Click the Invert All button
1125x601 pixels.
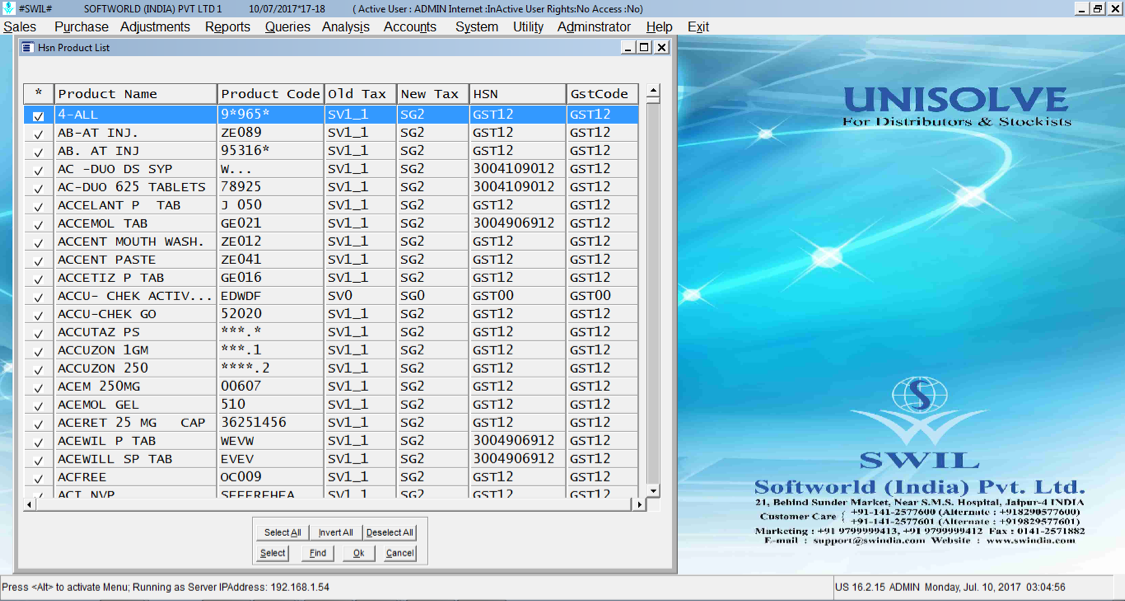pyautogui.click(x=336, y=532)
